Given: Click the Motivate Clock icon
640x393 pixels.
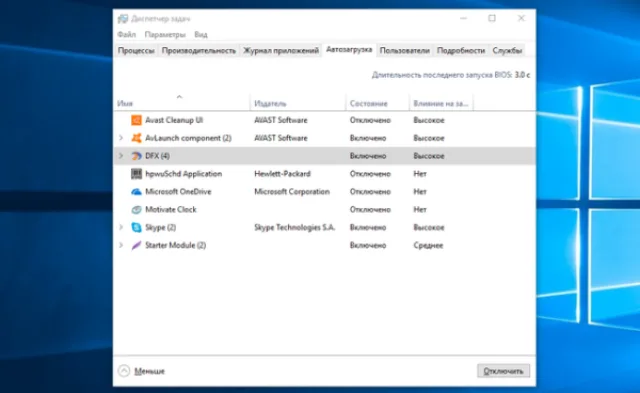Looking at the screenshot, I should 136,210.
